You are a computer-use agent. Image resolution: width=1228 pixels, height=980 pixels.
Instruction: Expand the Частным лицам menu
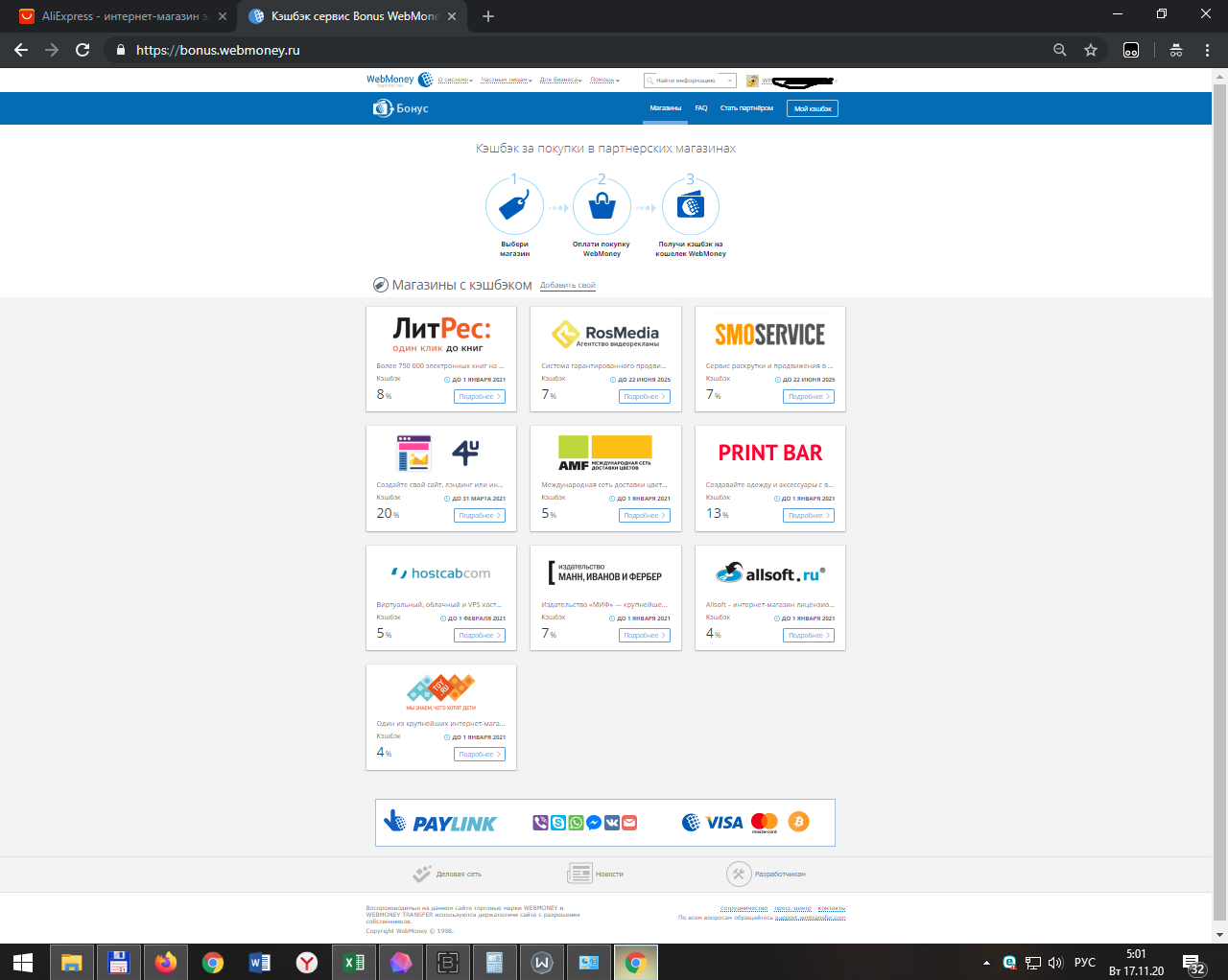point(506,81)
